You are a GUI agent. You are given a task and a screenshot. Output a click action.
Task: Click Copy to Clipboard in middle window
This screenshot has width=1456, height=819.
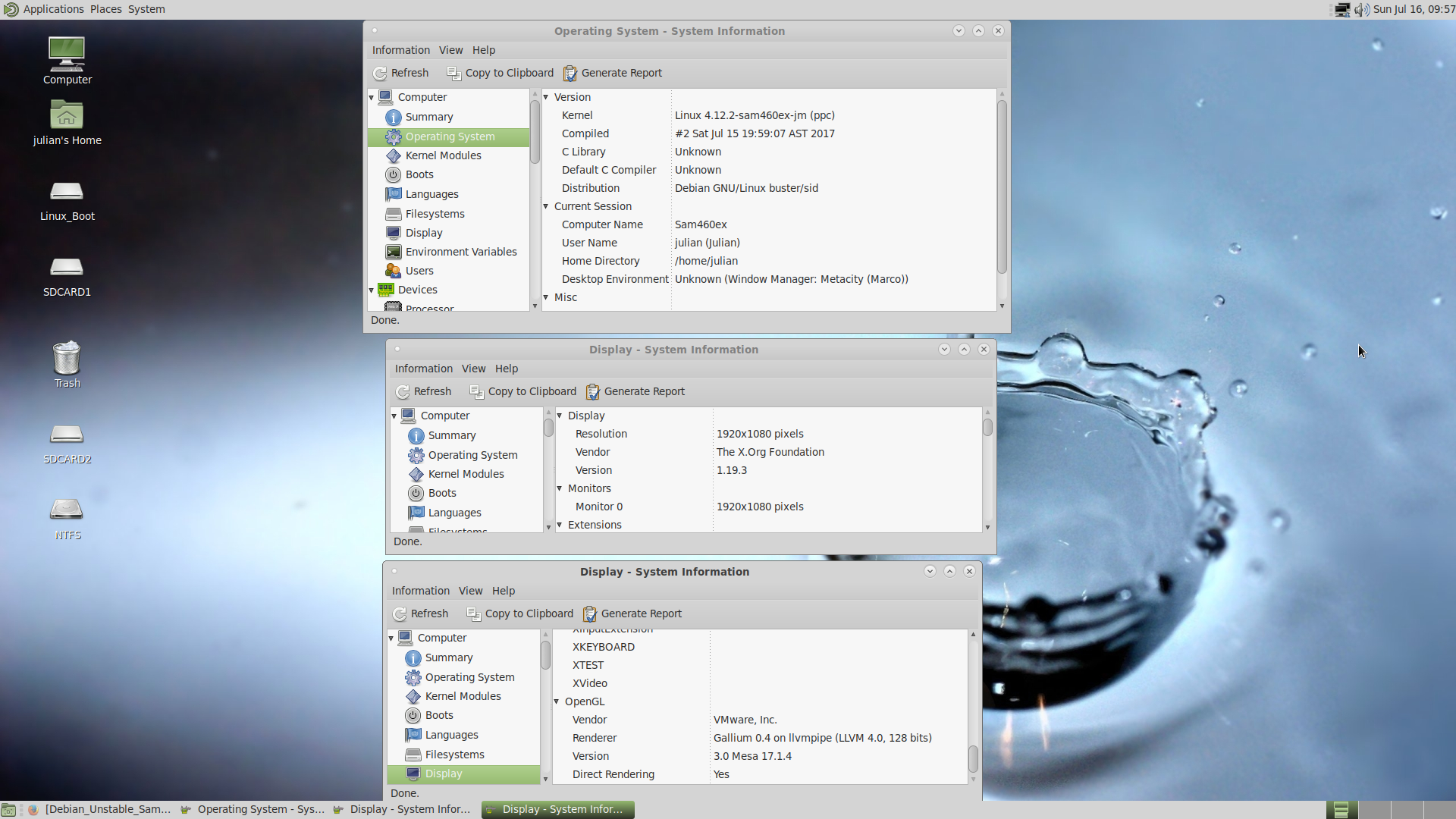click(x=522, y=392)
